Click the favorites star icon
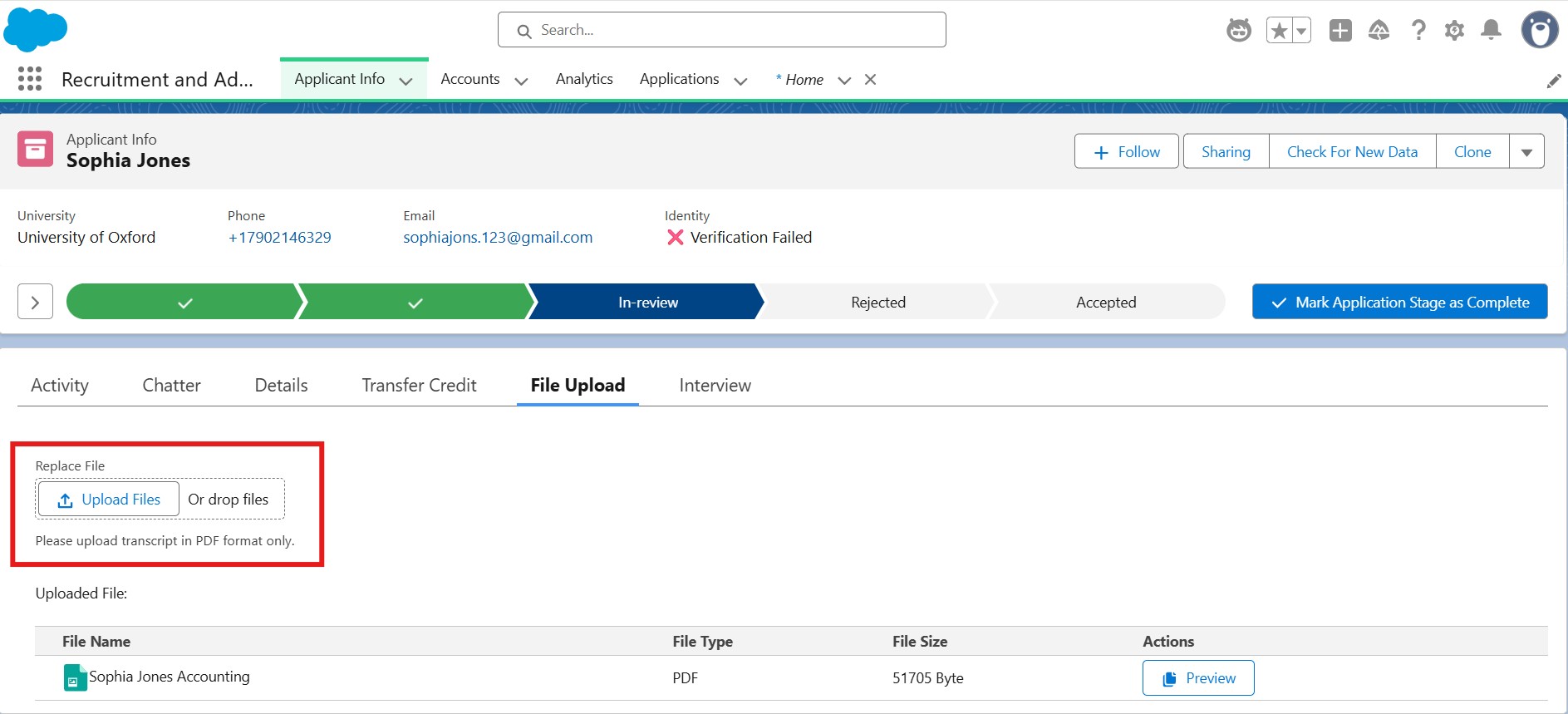The height and width of the screenshot is (714, 1568). coord(1279,31)
